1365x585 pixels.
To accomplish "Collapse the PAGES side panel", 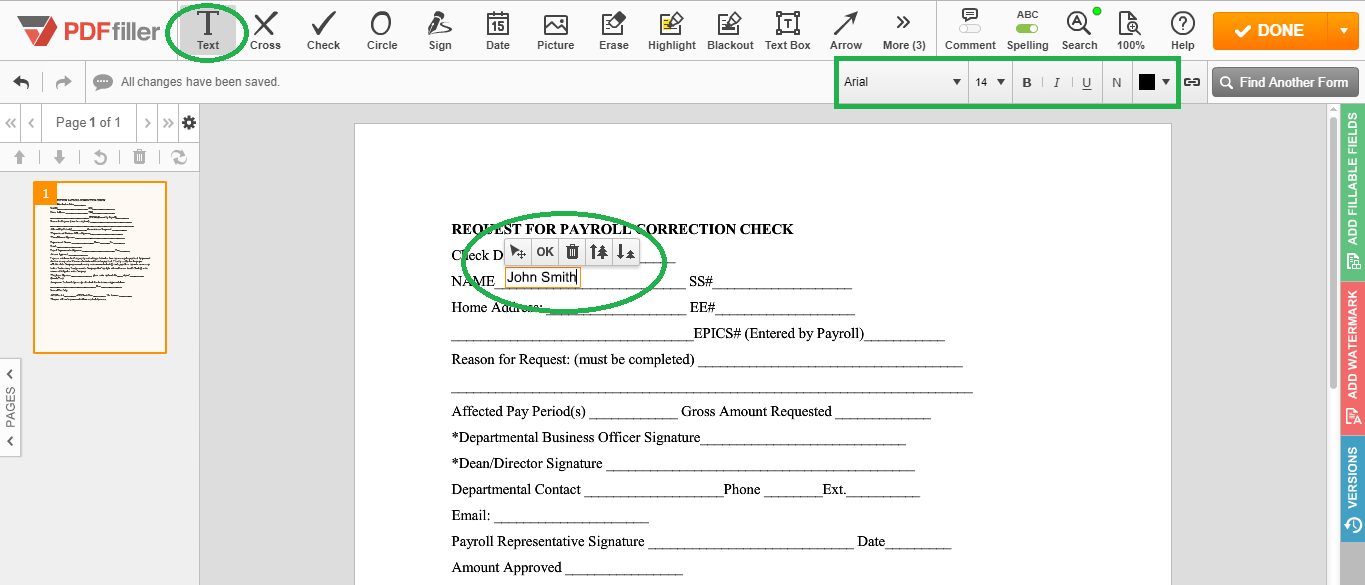I will point(10,407).
